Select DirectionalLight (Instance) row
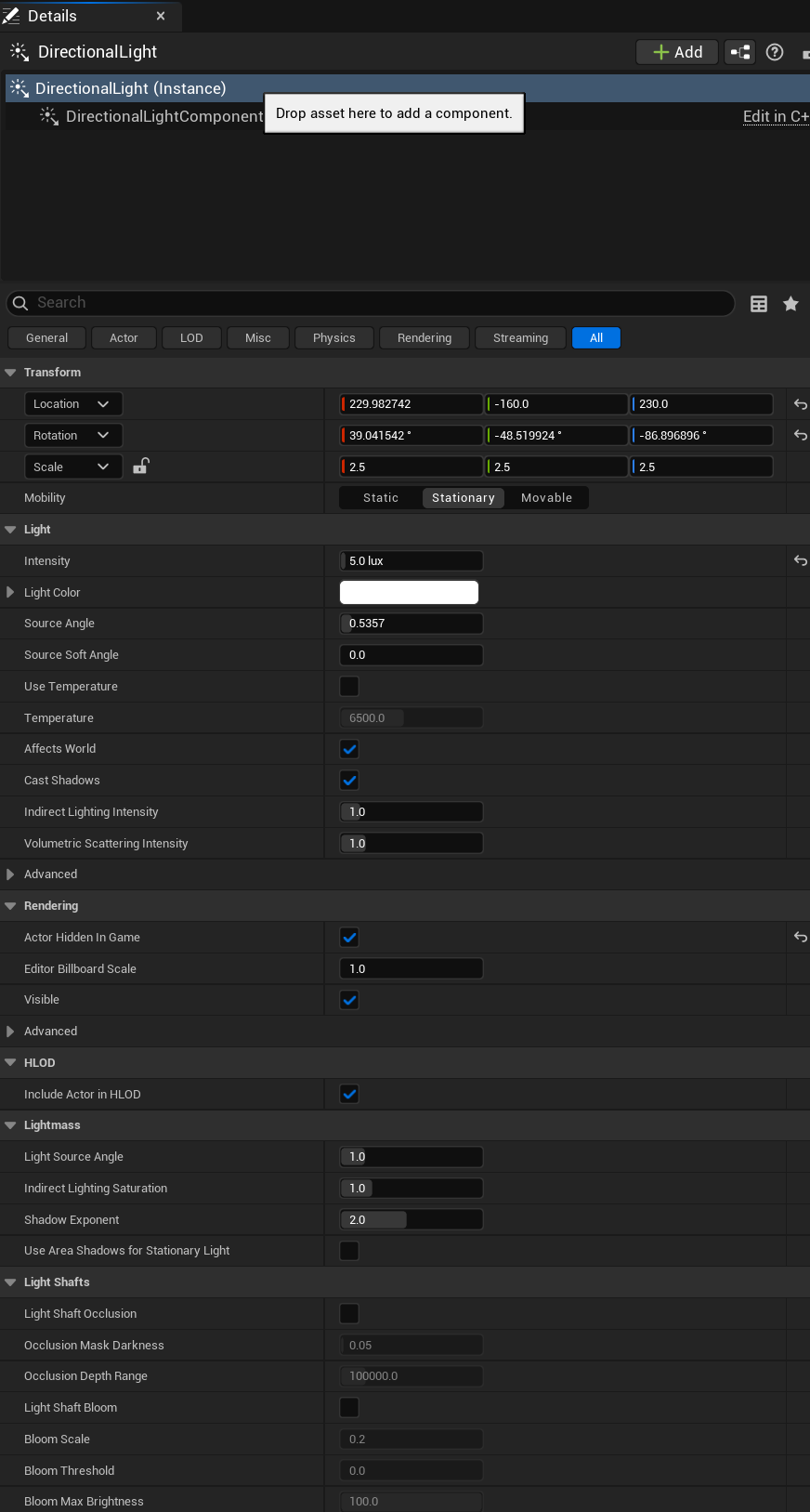 (x=407, y=88)
